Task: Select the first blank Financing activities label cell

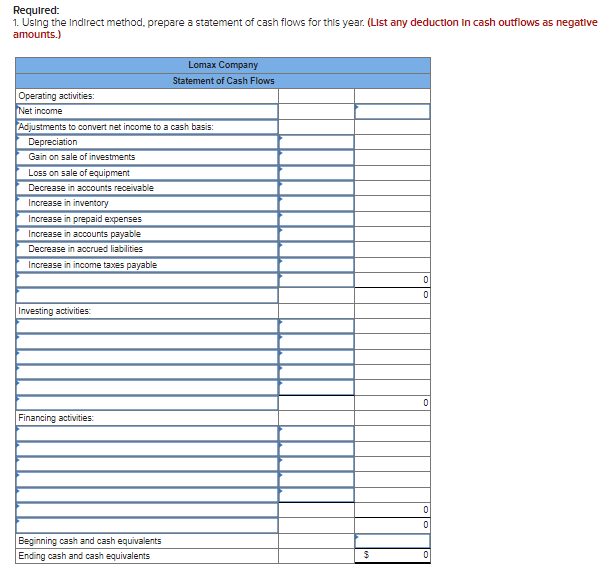Action: click(147, 433)
